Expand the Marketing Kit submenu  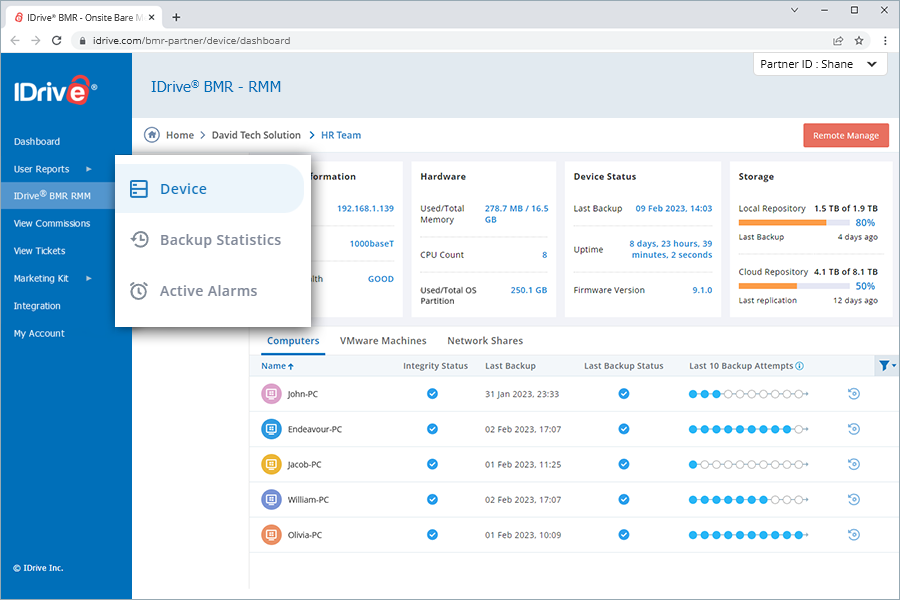(x=88, y=278)
